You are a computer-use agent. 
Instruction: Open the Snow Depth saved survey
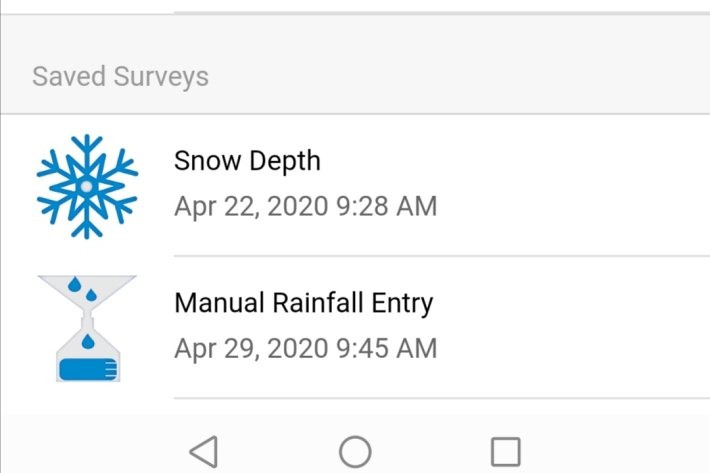247,161
